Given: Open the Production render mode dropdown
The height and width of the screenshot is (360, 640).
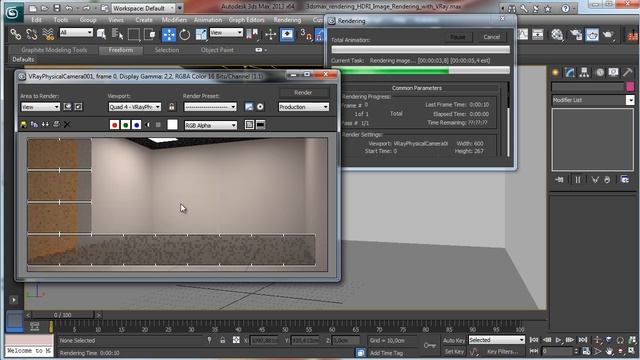Looking at the screenshot, I should pyautogui.click(x=304, y=107).
